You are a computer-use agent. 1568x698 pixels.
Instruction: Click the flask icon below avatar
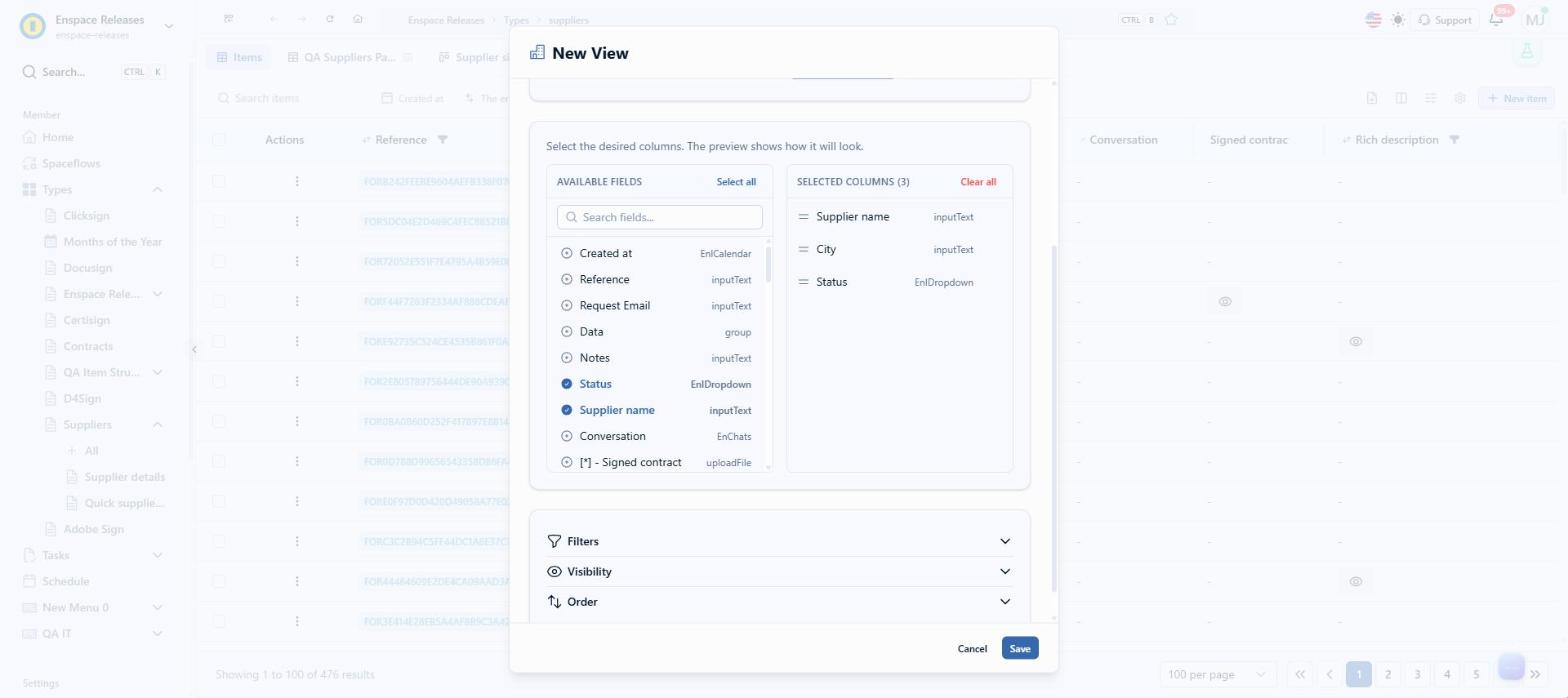point(1527,51)
